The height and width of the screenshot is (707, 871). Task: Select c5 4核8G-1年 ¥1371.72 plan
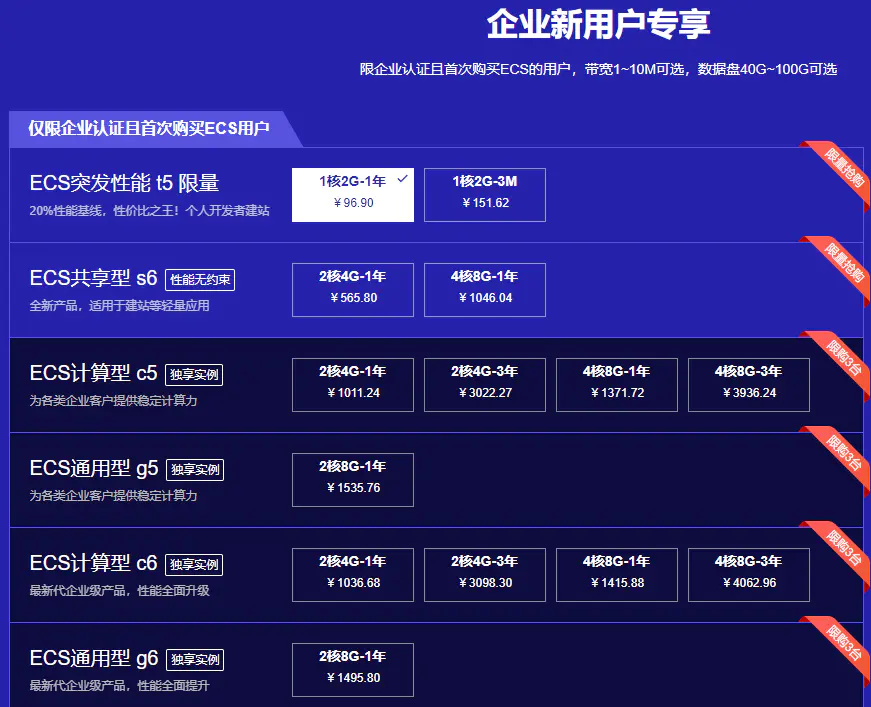617,385
